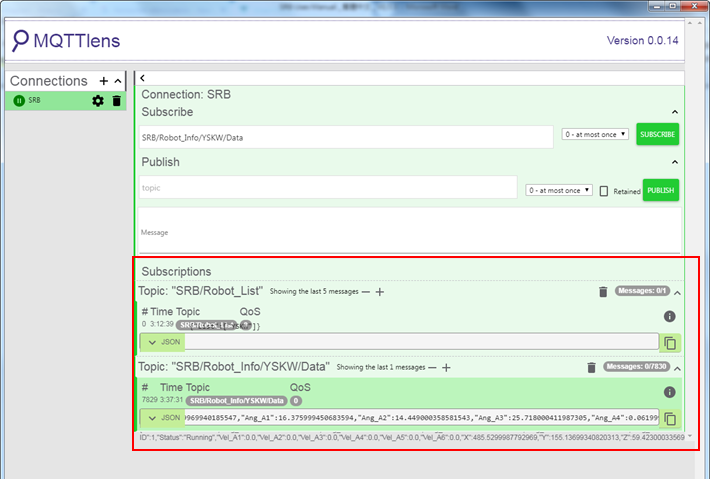Collapse the Connections panel

point(118,81)
